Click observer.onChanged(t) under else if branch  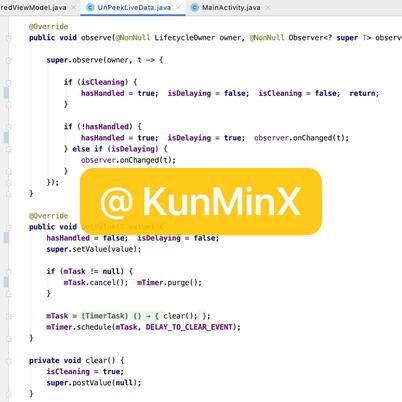pyautogui.click(x=128, y=160)
